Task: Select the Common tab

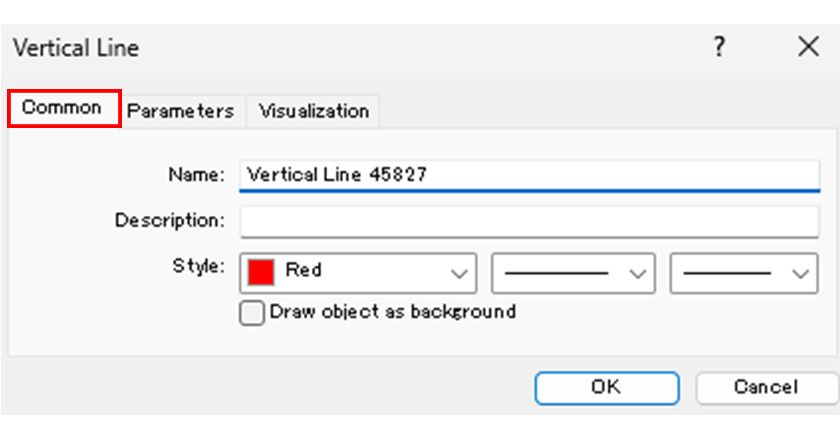Action: [x=62, y=108]
